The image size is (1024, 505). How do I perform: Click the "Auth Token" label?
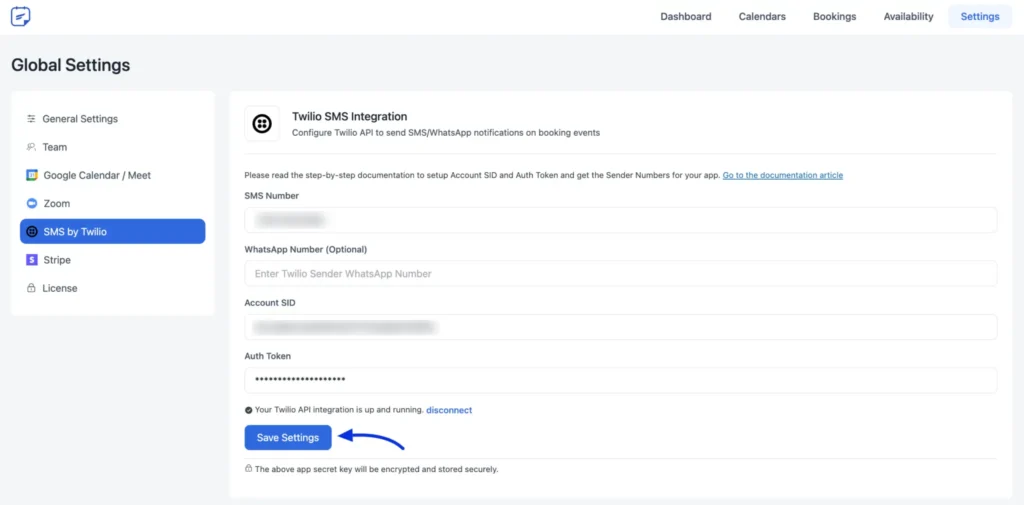click(268, 356)
